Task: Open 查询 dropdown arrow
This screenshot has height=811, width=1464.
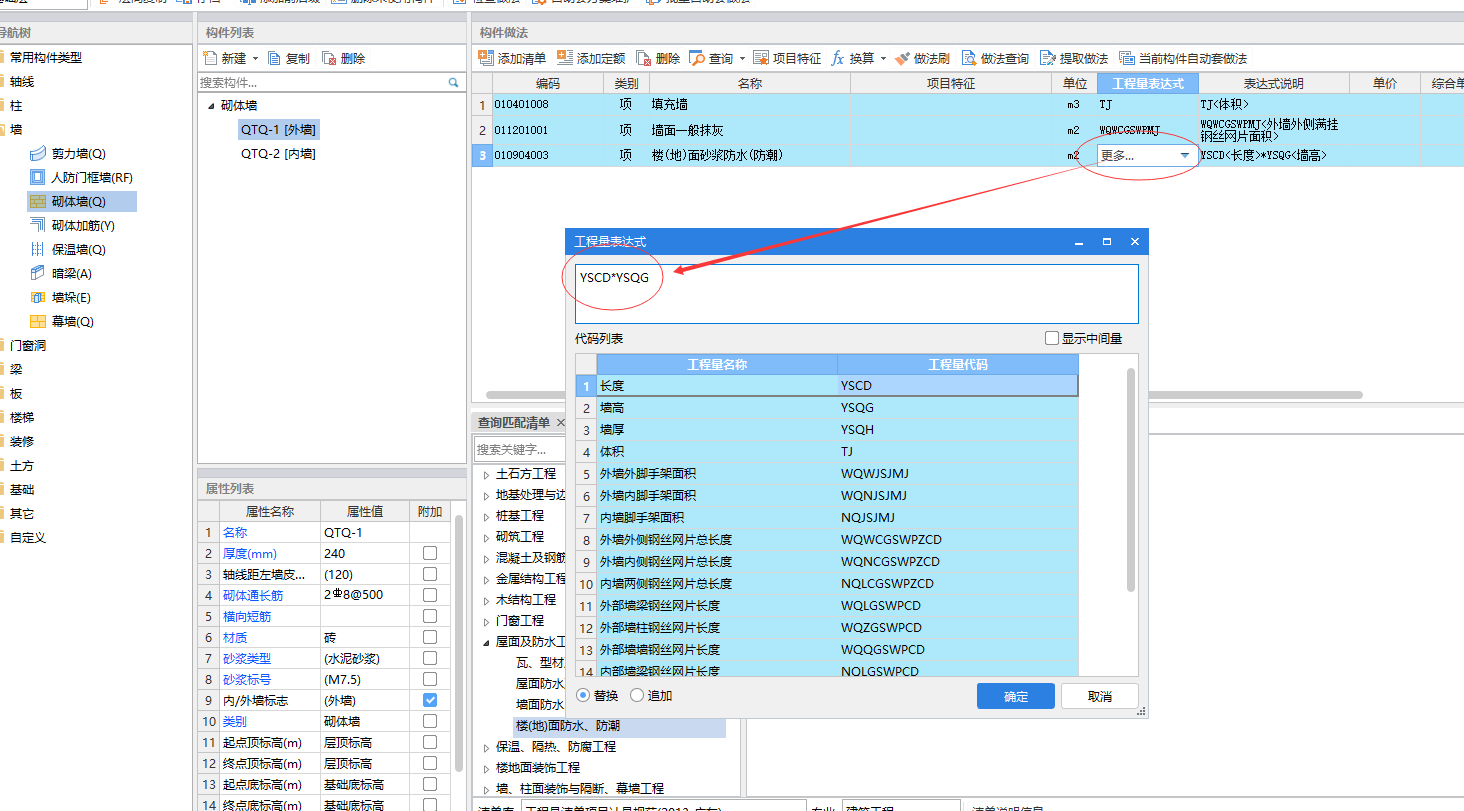Action: [x=741, y=59]
